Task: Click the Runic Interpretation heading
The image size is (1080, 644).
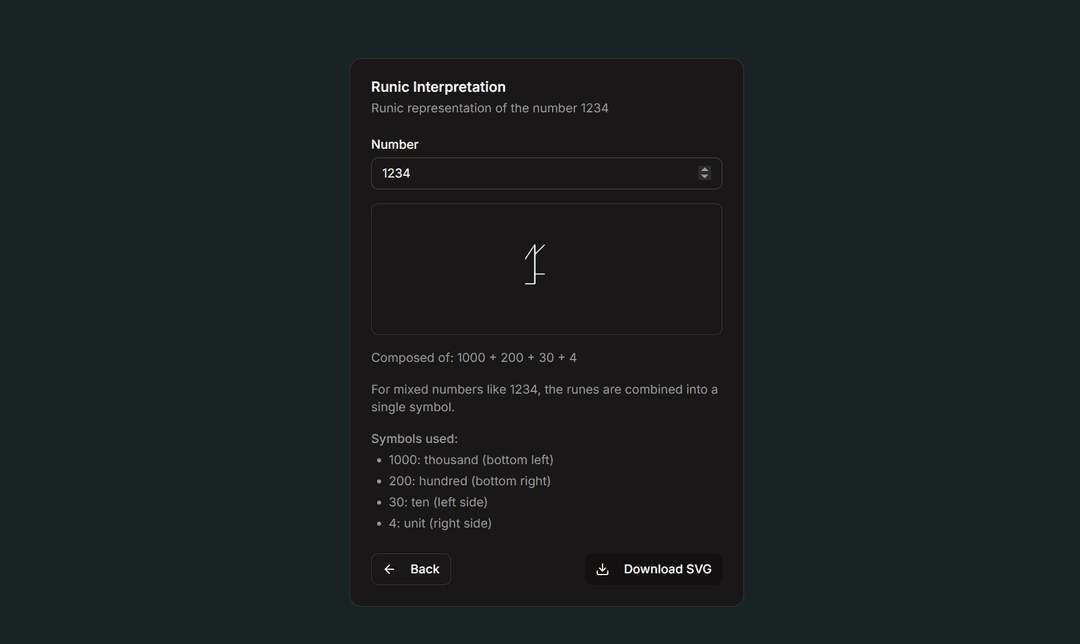Action: point(438,87)
